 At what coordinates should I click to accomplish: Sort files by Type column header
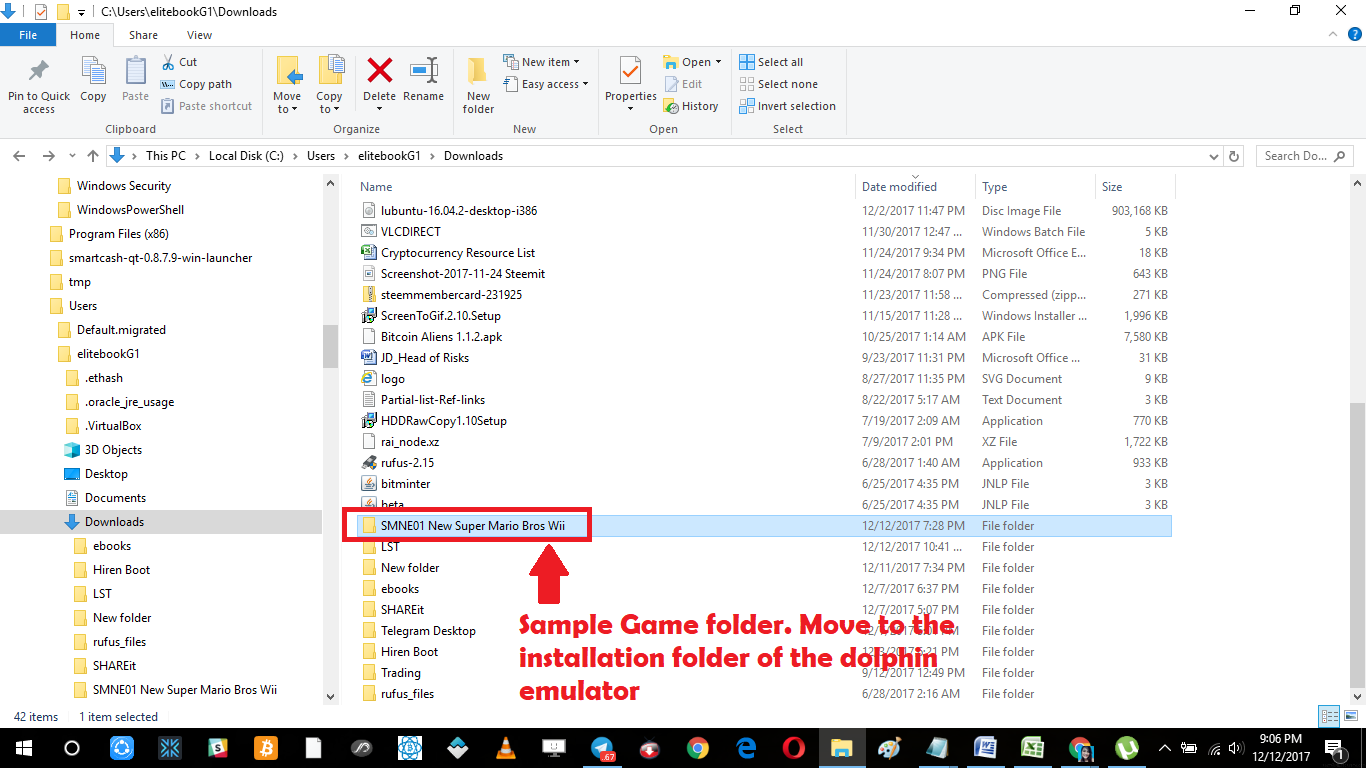pos(1035,187)
